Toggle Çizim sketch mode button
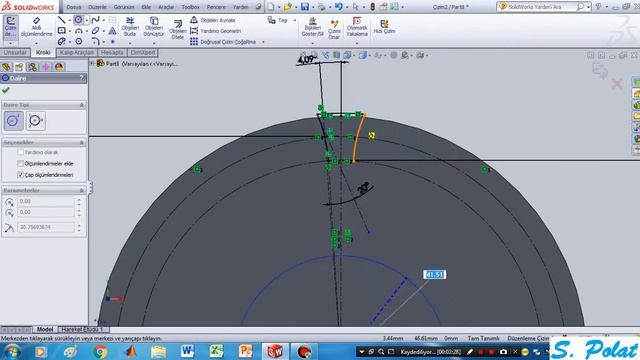This screenshot has height=360, width=640. 11,27
